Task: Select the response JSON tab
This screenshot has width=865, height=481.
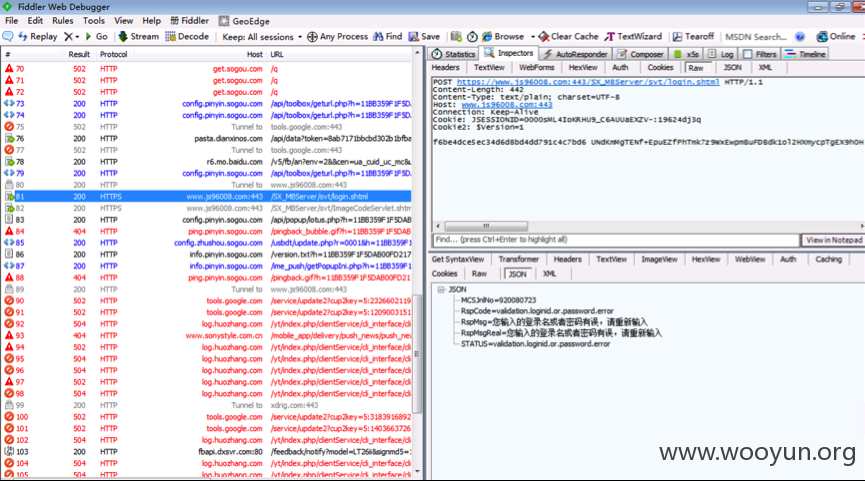Action: click(517, 274)
